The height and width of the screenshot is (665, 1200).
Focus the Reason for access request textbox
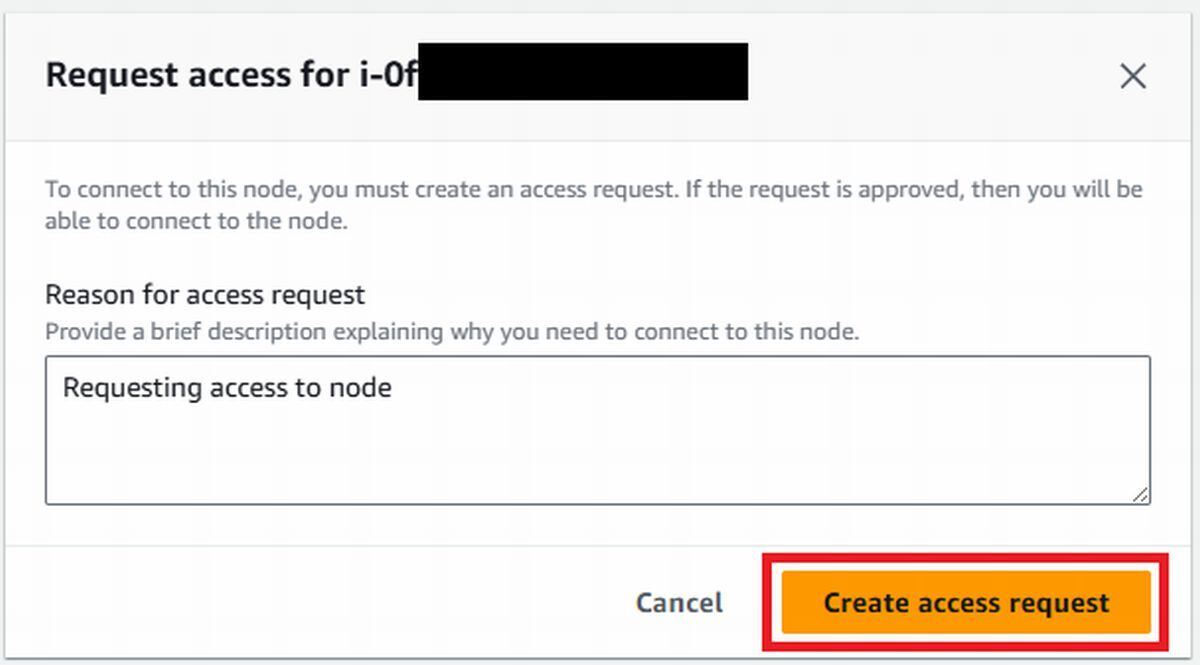click(x=598, y=430)
